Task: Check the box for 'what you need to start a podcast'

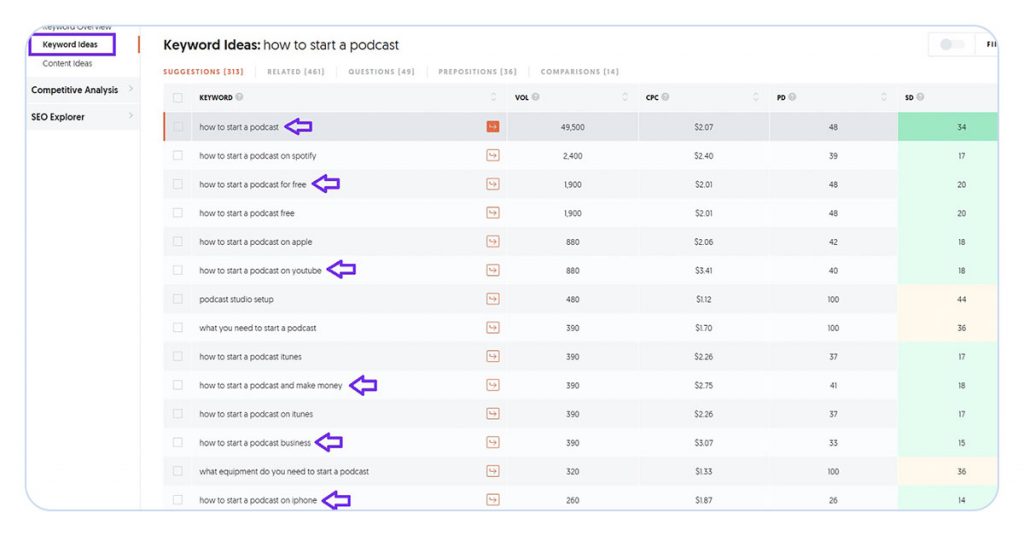Action: tap(178, 328)
